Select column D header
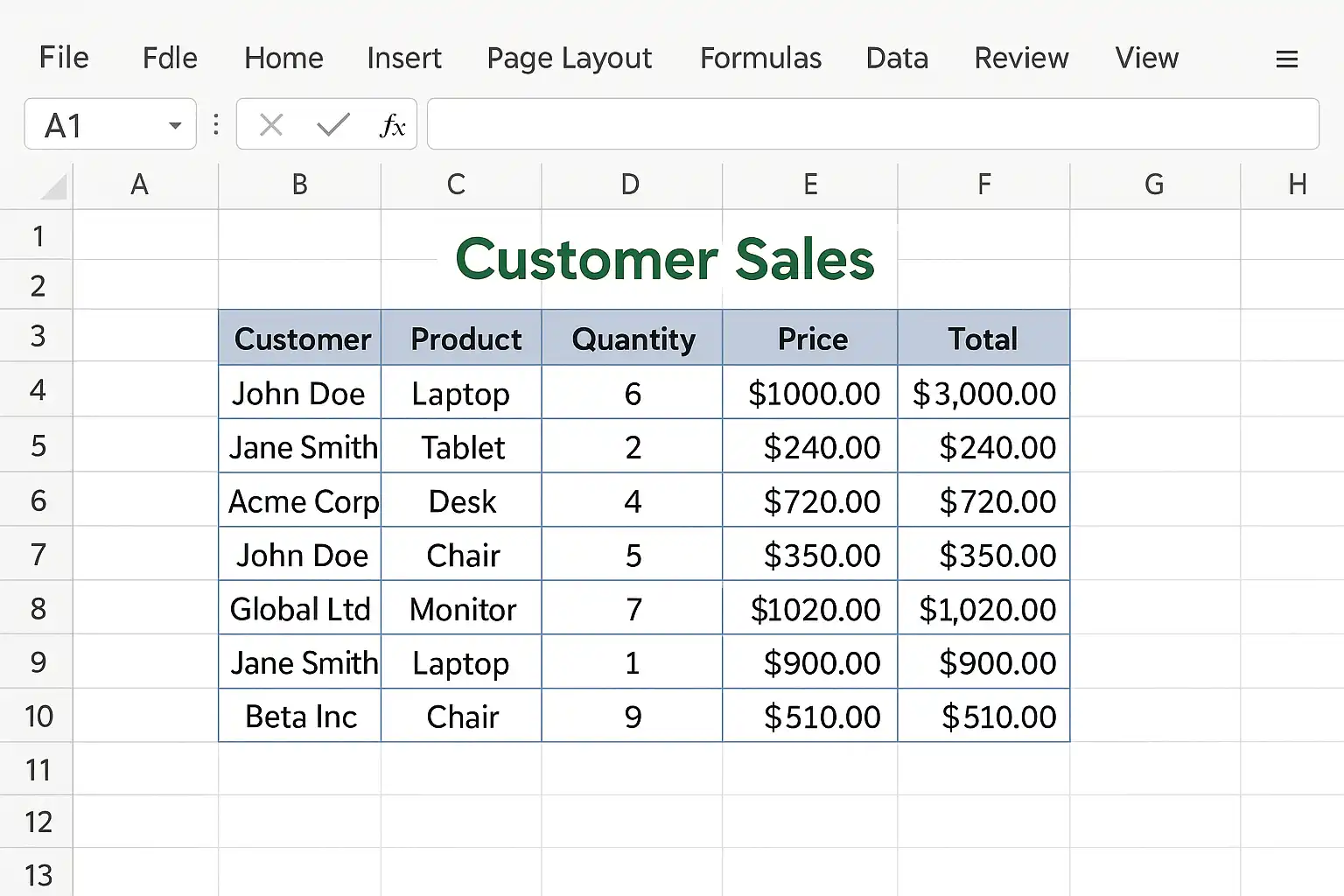Image resolution: width=1344 pixels, height=896 pixels. click(x=631, y=185)
